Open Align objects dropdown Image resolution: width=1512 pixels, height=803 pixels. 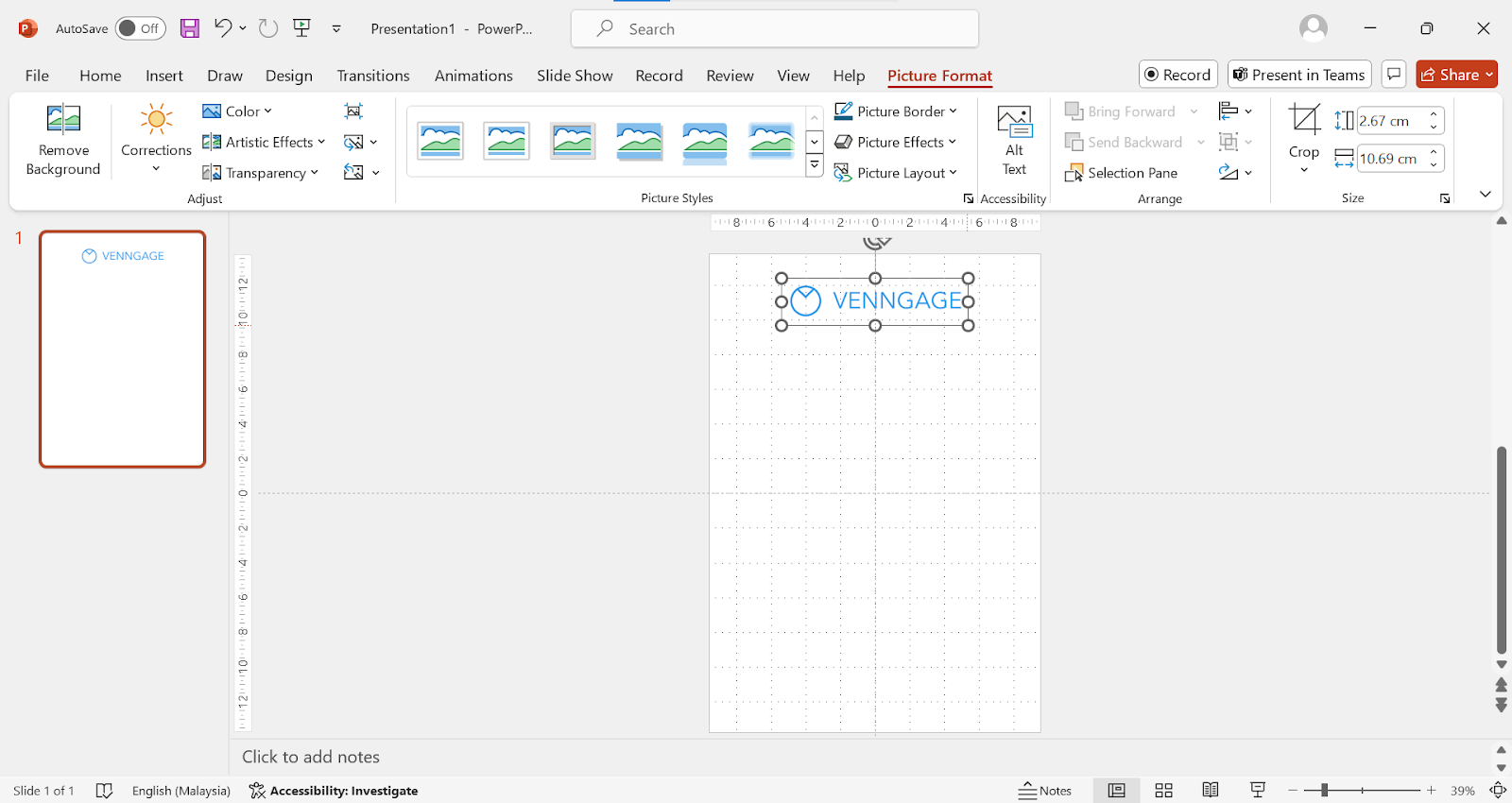(x=1235, y=111)
